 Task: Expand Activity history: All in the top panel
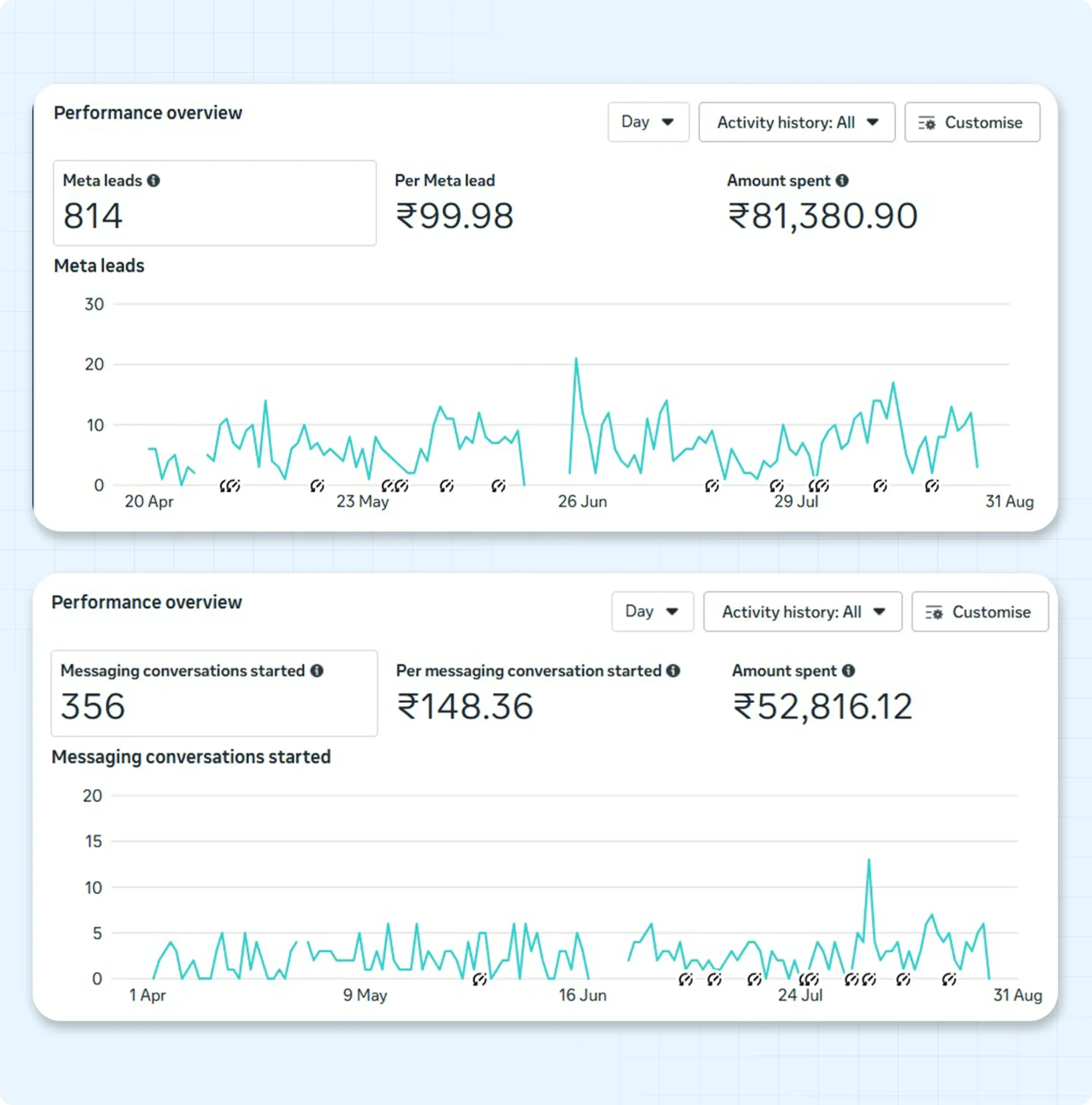(x=796, y=122)
